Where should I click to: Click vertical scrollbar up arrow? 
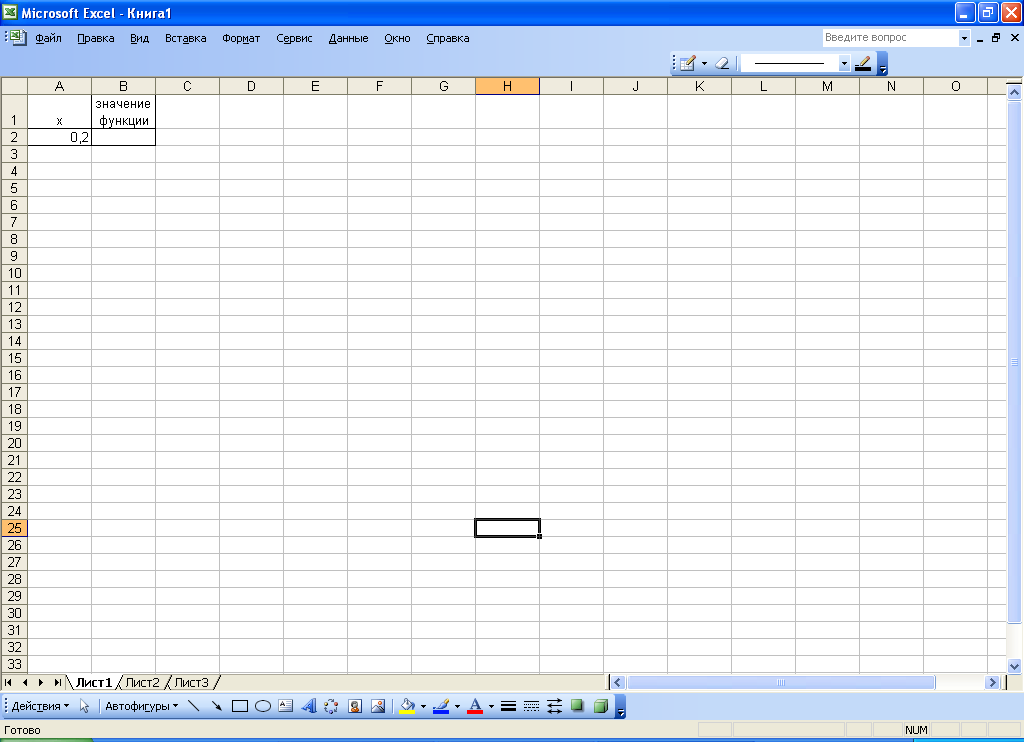point(1014,92)
